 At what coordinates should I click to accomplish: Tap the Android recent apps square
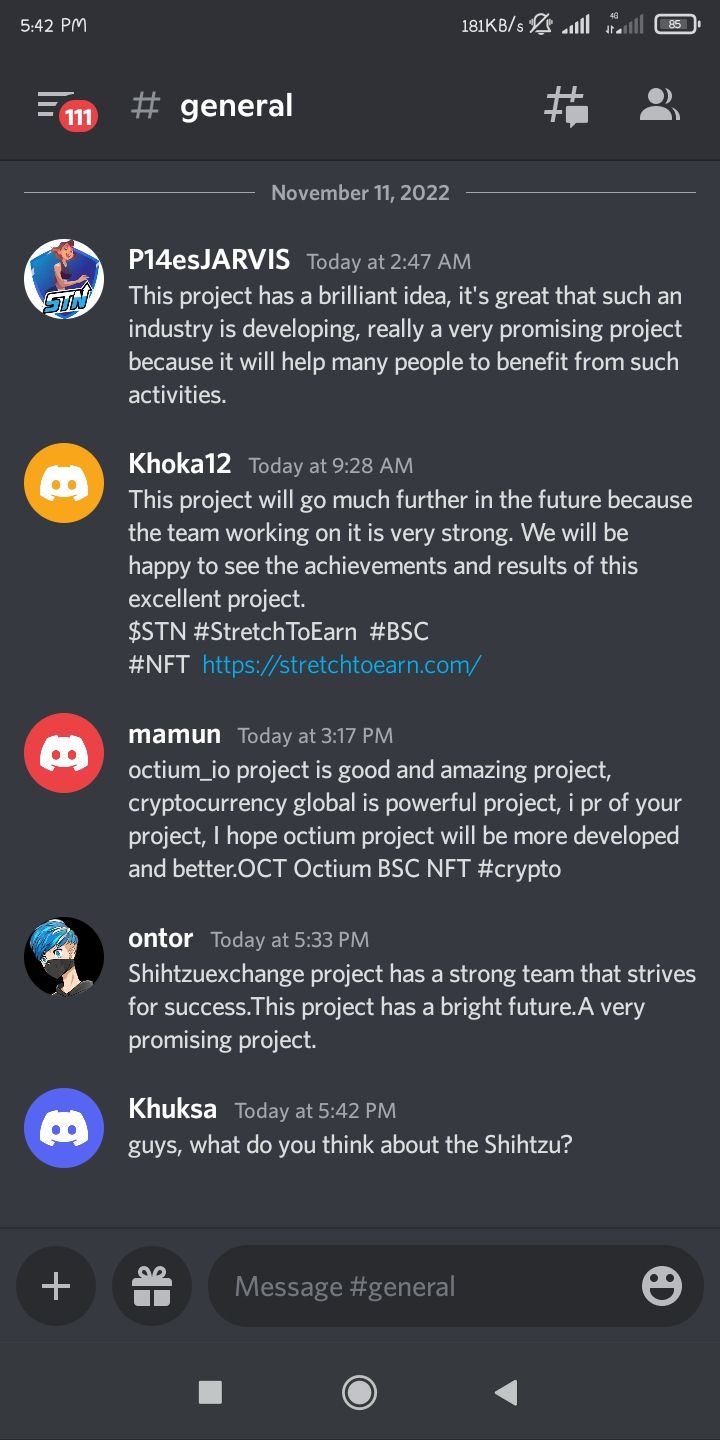(210, 1392)
